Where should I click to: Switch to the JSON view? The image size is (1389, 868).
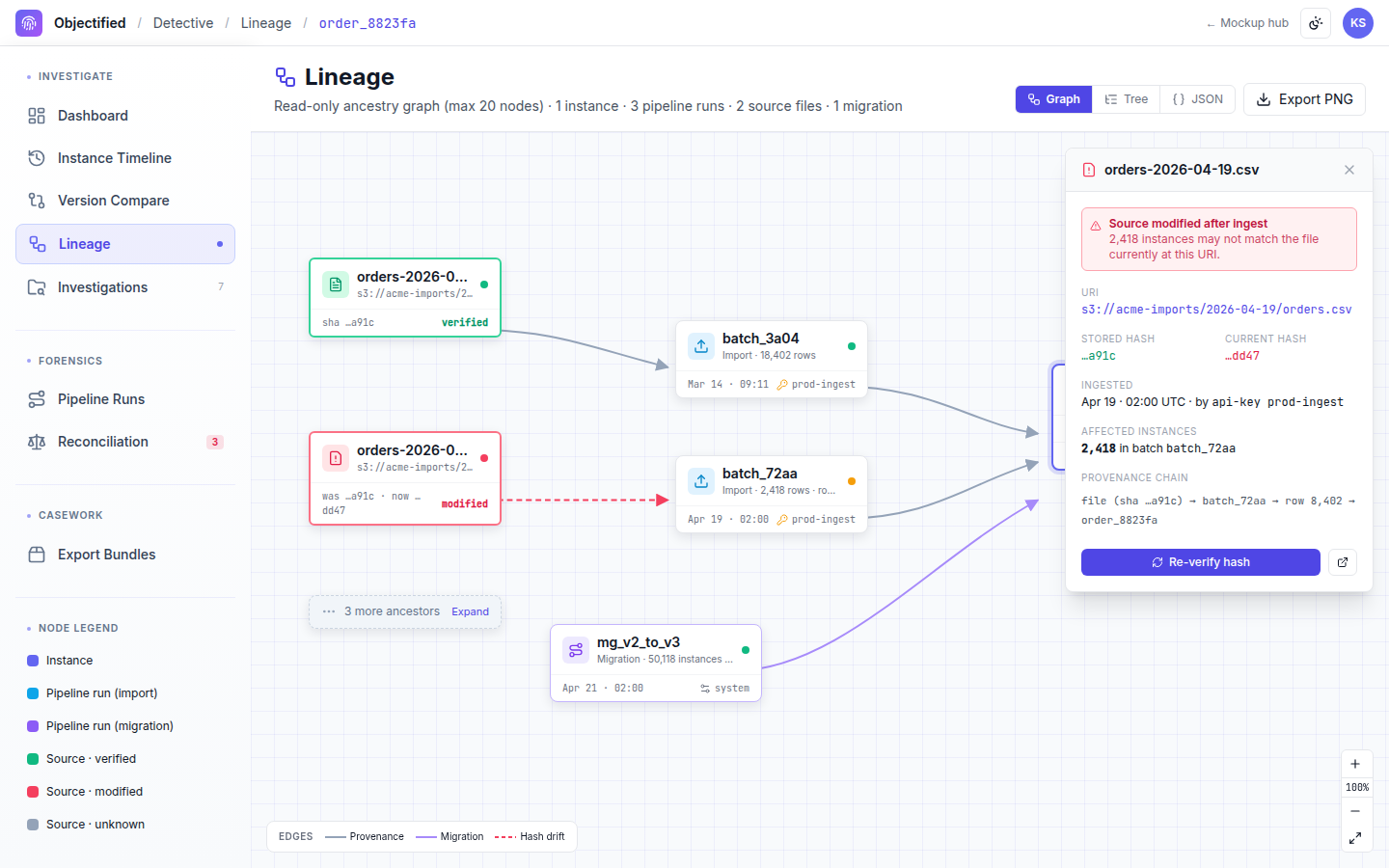[1198, 99]
